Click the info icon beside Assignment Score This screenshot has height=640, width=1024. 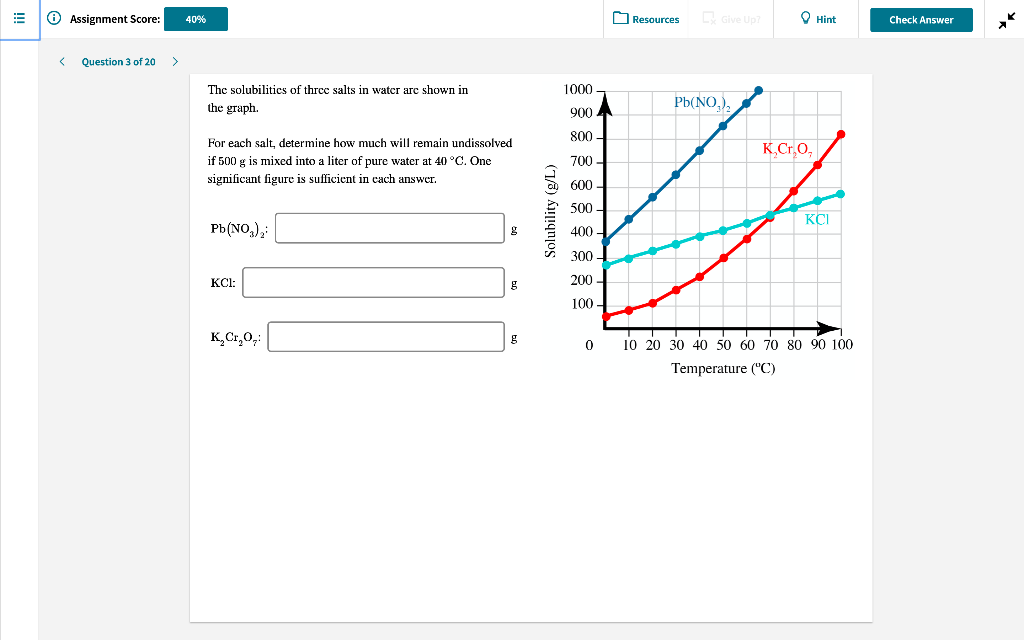52,18
